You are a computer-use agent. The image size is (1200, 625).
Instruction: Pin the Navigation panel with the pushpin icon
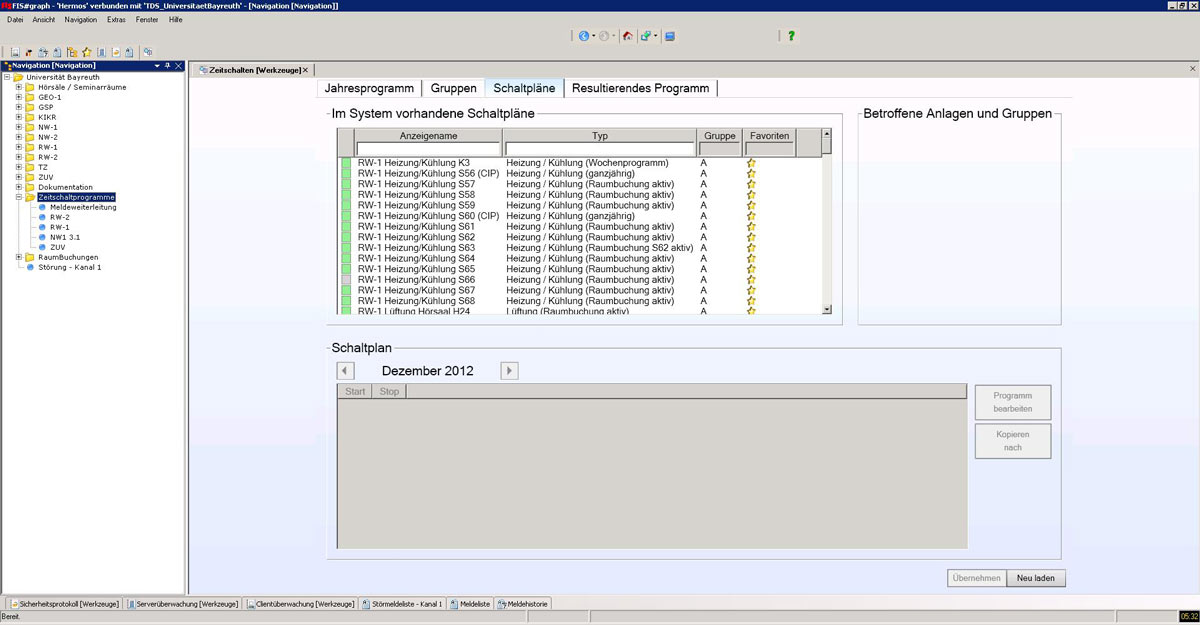pos(168,66)
